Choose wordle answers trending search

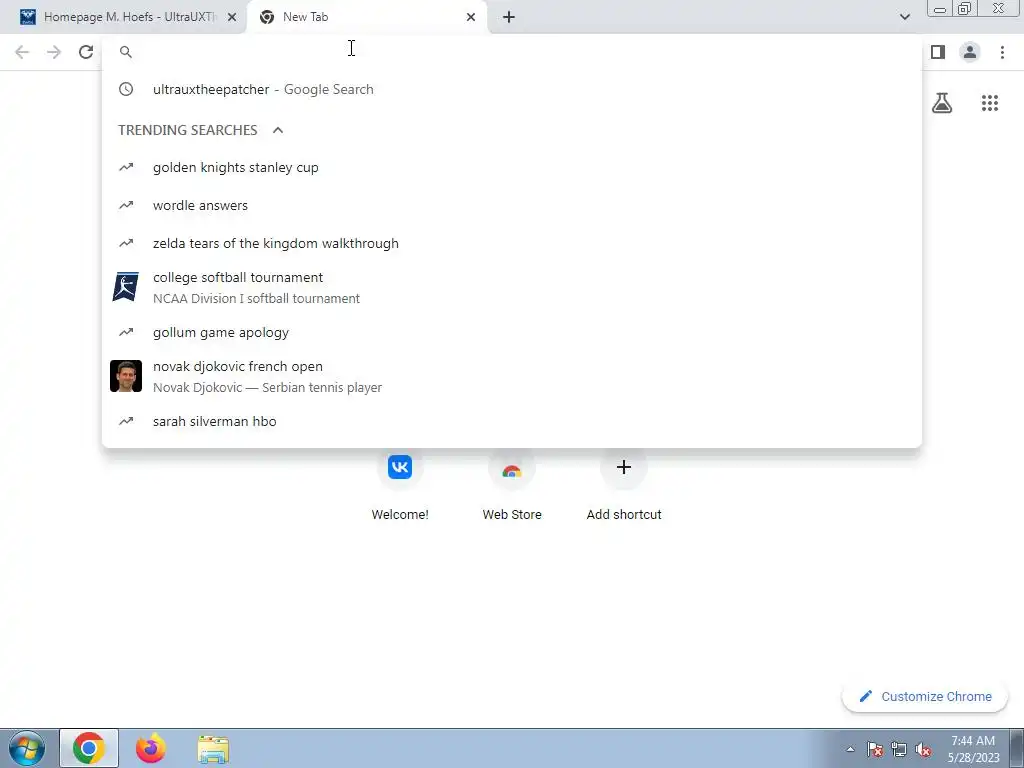[x=511, y=206]
